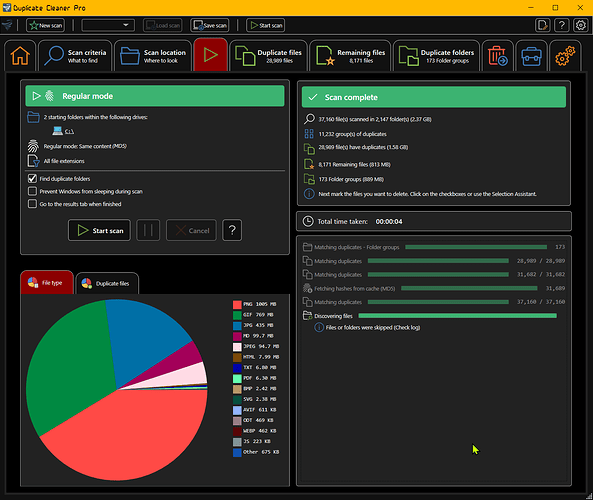Open the File removal trash icon tab

[498, 56]
